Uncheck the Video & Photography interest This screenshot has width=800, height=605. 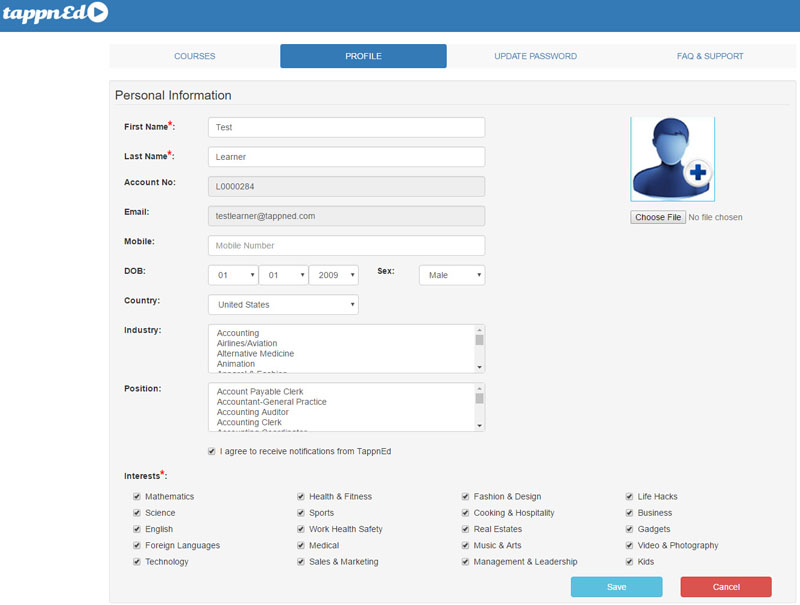tap(629, 546)
